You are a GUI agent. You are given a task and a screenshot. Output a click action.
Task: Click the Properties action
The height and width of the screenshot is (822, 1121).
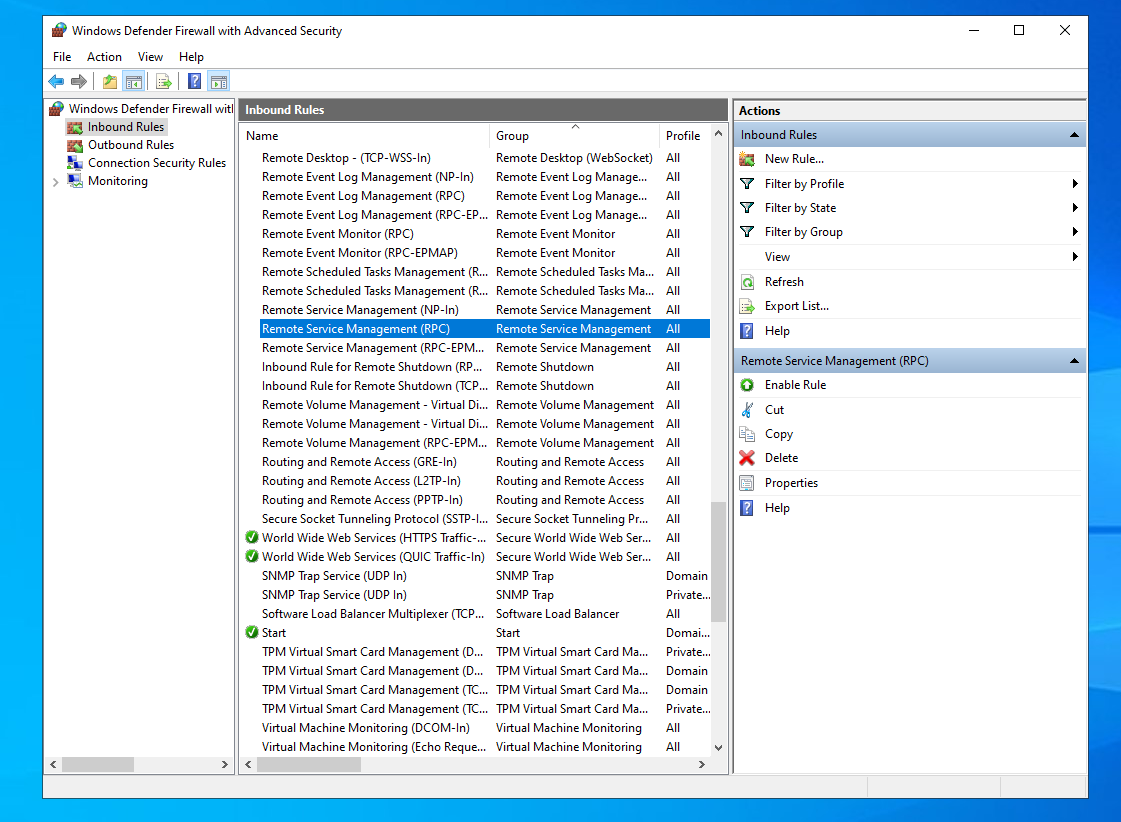click(x=791, y=483)
